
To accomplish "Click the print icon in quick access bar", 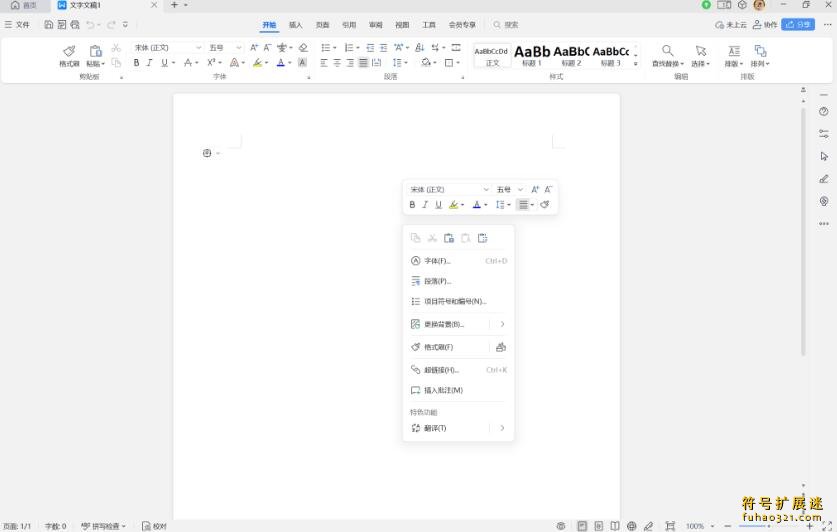I will (x=75, y=25).
